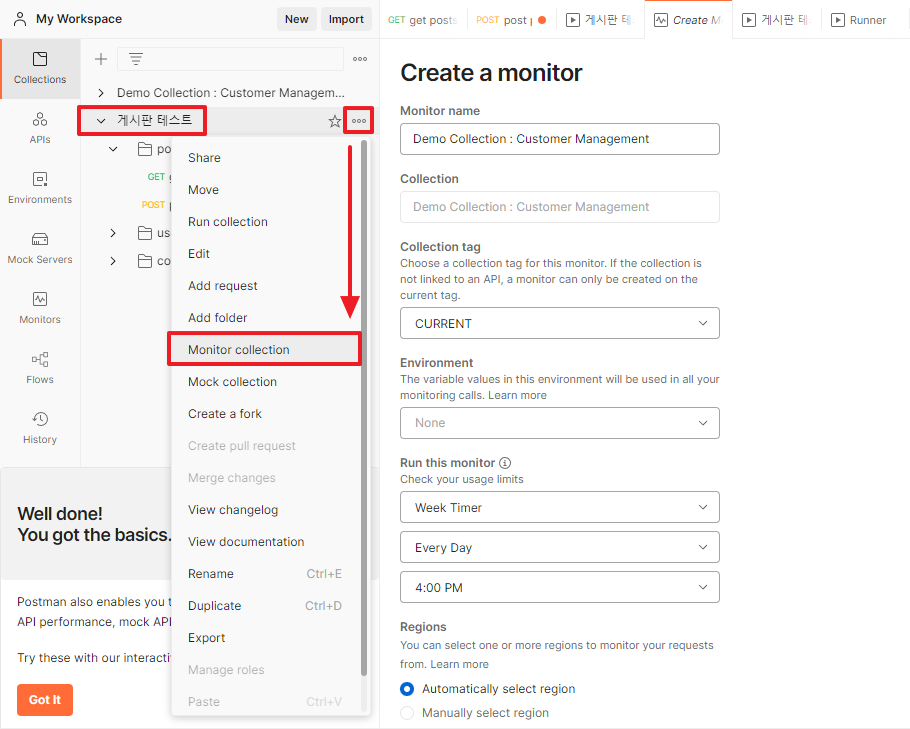Select View documentation menu item

(x=266, y=542)
